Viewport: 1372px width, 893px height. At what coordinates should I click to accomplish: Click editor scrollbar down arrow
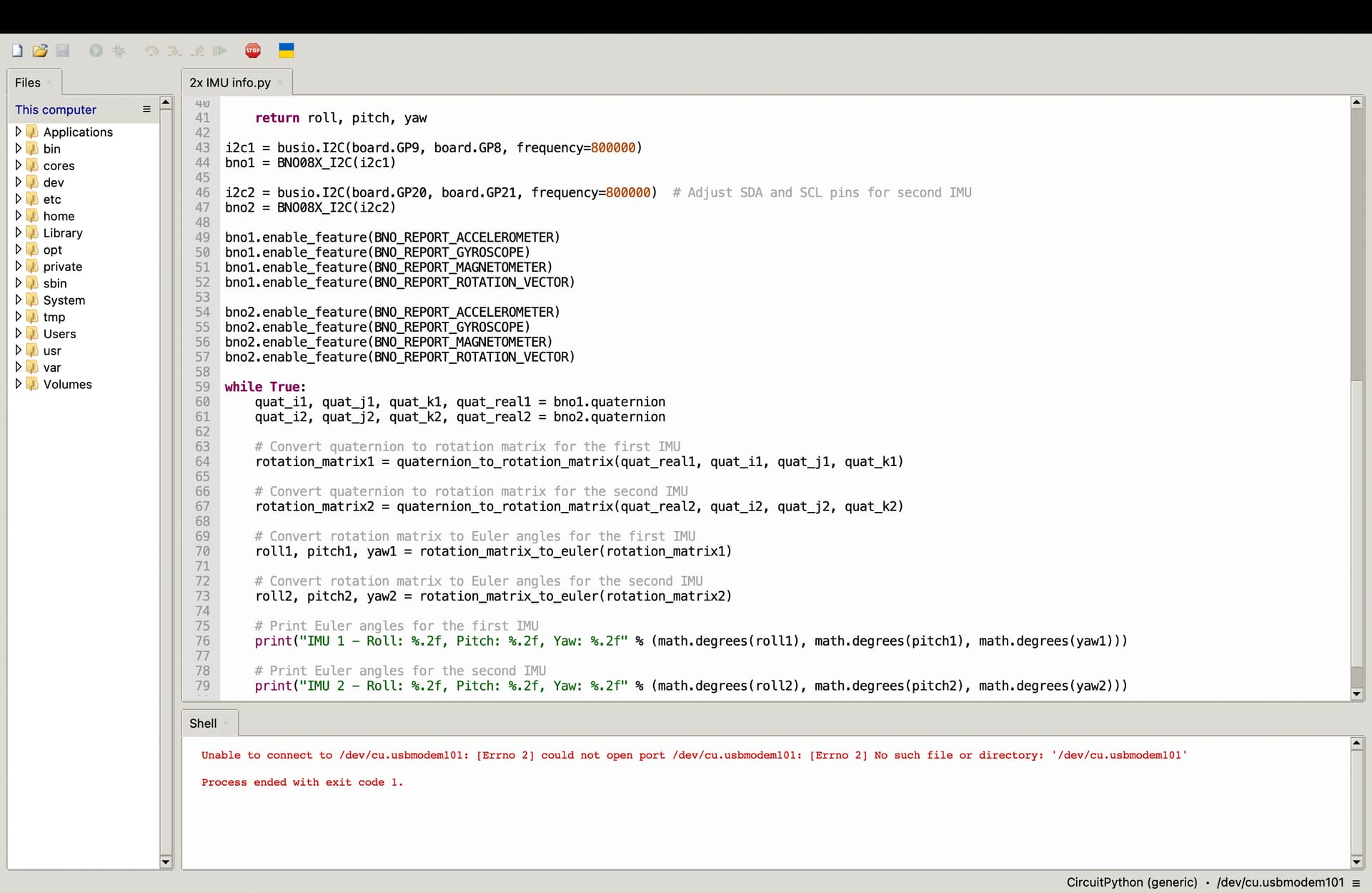1356,694
